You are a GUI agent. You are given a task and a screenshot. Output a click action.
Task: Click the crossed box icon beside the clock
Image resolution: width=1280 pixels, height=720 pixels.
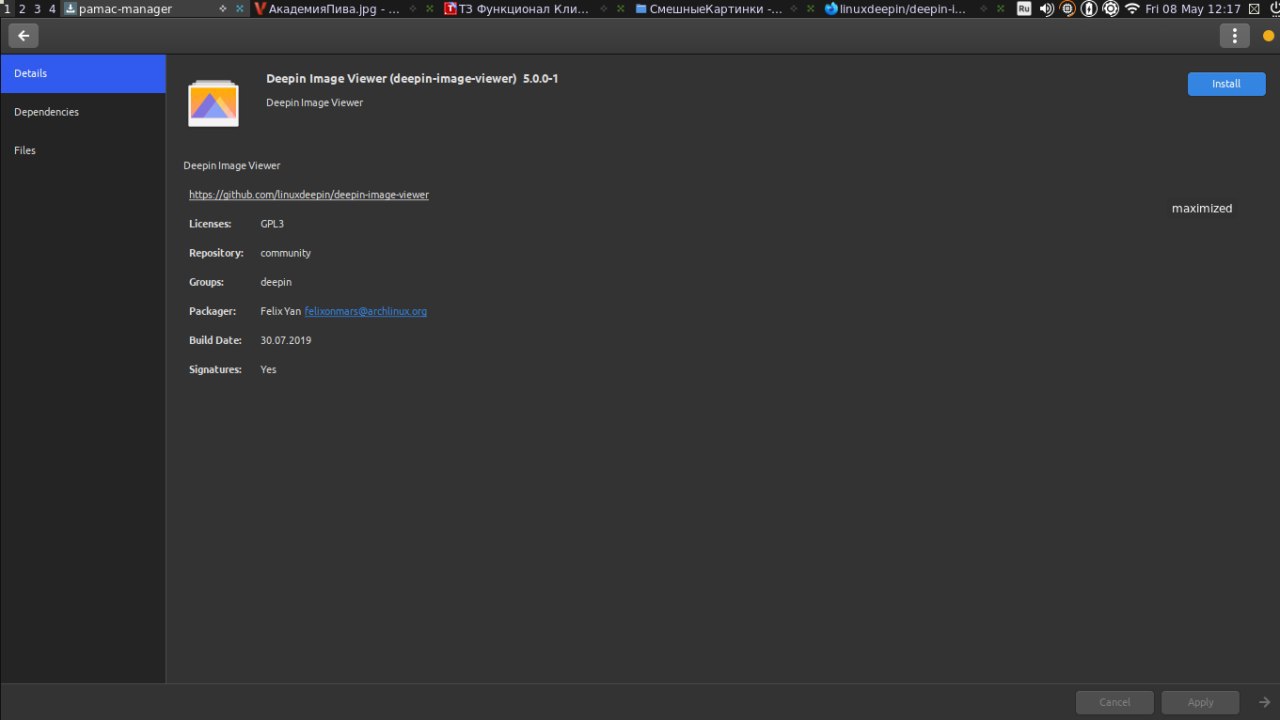1254,9
